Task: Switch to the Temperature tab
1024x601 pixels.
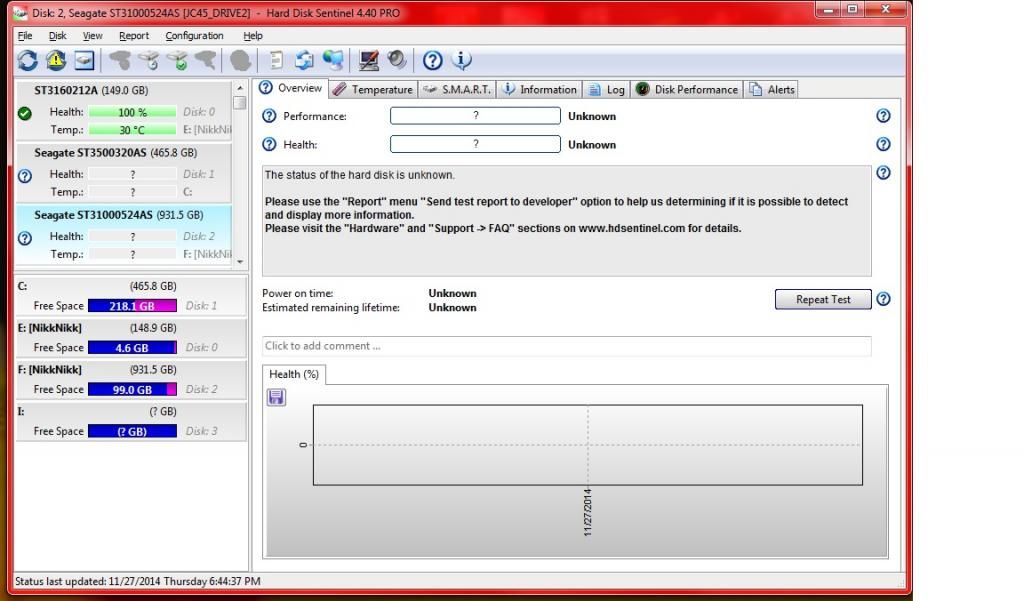Action: [373, 89]
